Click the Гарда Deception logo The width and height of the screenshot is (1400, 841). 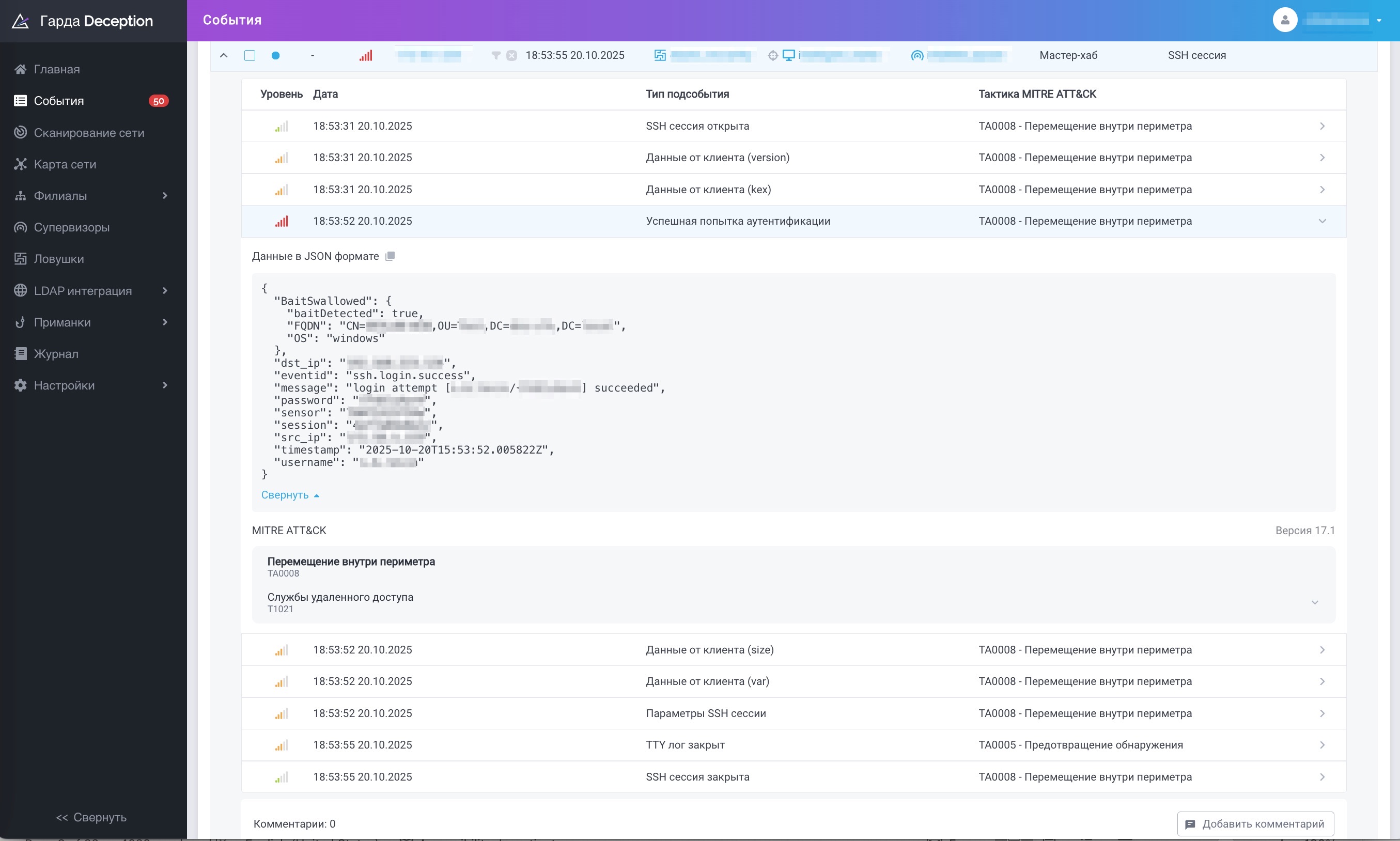point(83,21)
